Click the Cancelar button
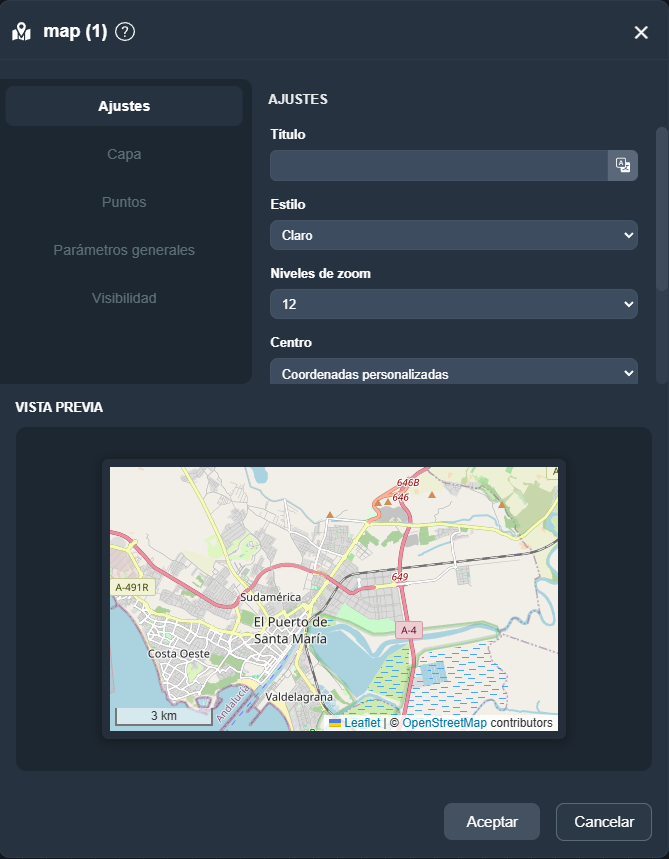 (x=604, y=822)
